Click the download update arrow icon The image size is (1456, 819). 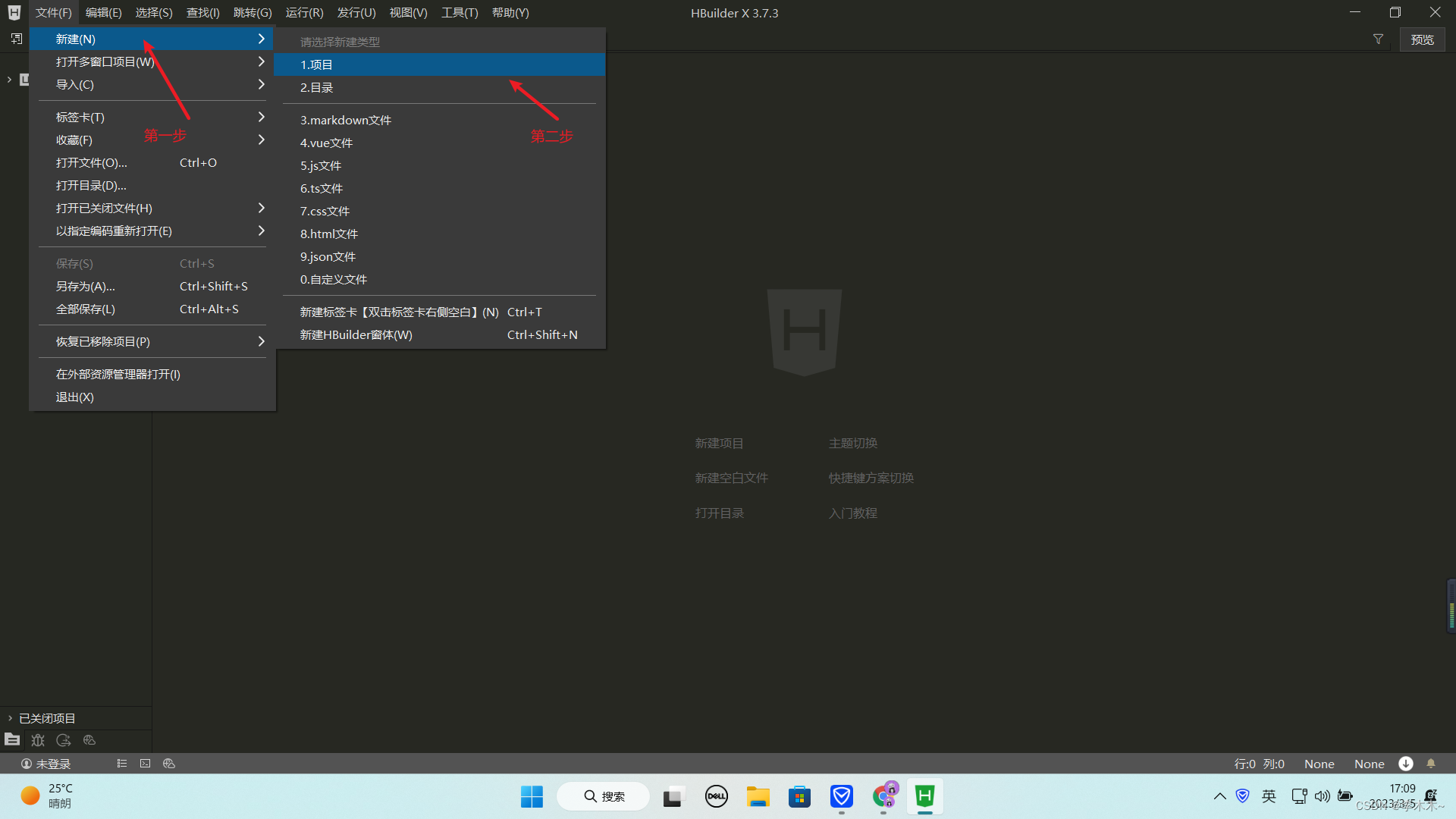(1406, 764)
